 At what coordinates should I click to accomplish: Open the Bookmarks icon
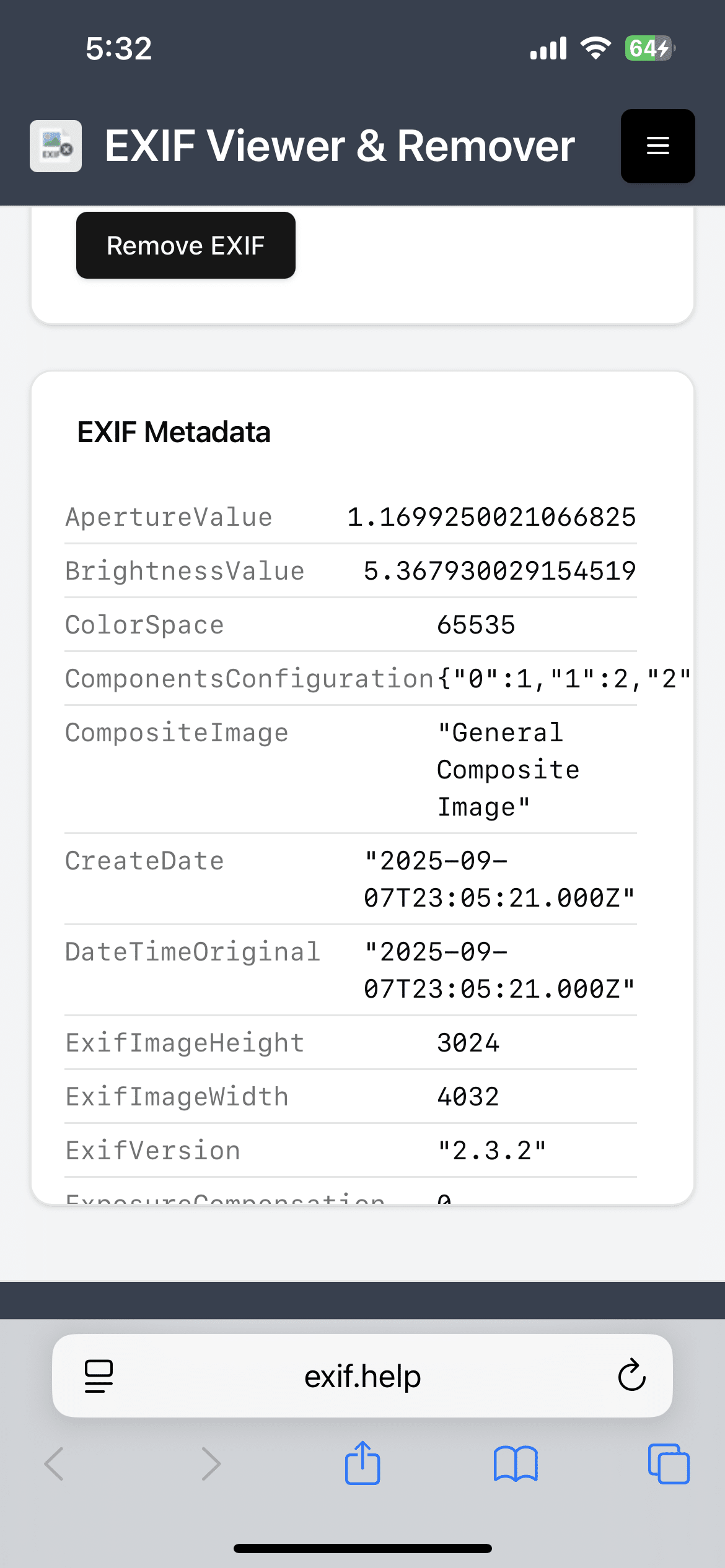tap(516, 1465)
